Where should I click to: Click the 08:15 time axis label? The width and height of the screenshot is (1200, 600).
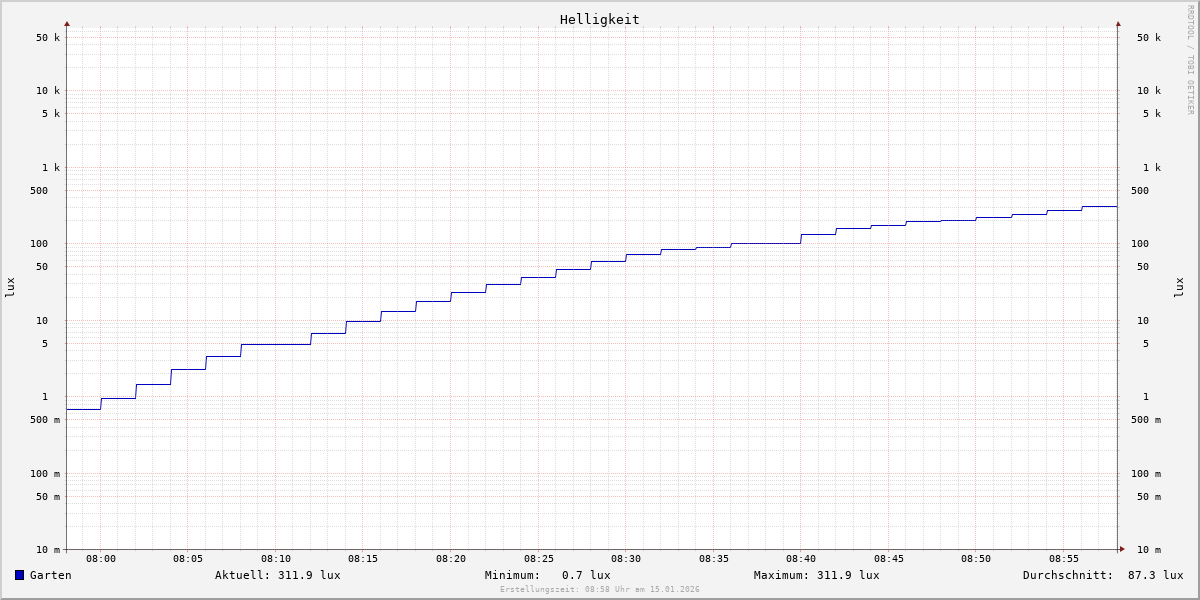[x=363, y=559]
